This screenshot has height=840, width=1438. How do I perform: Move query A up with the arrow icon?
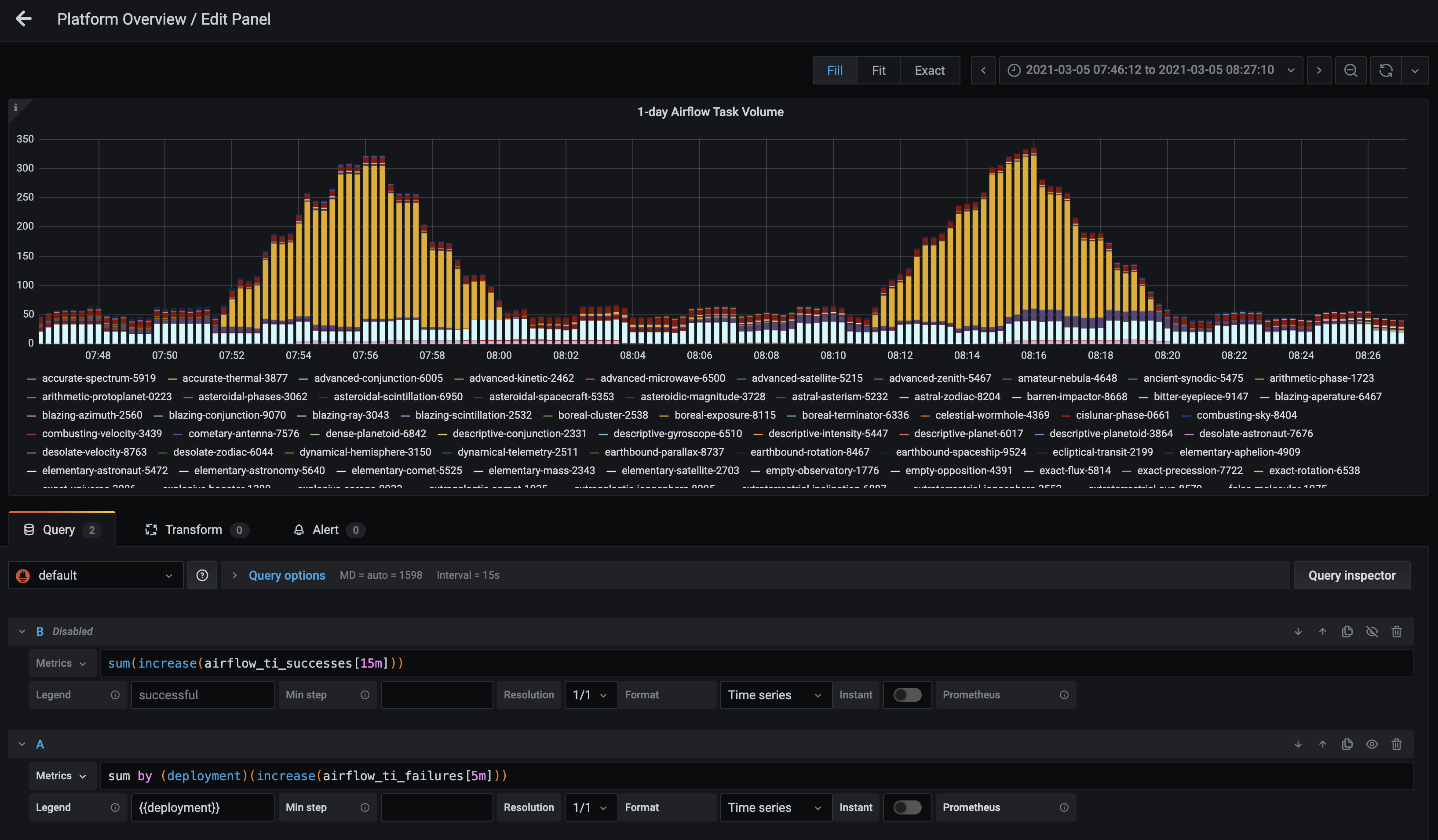(1323, 744)
